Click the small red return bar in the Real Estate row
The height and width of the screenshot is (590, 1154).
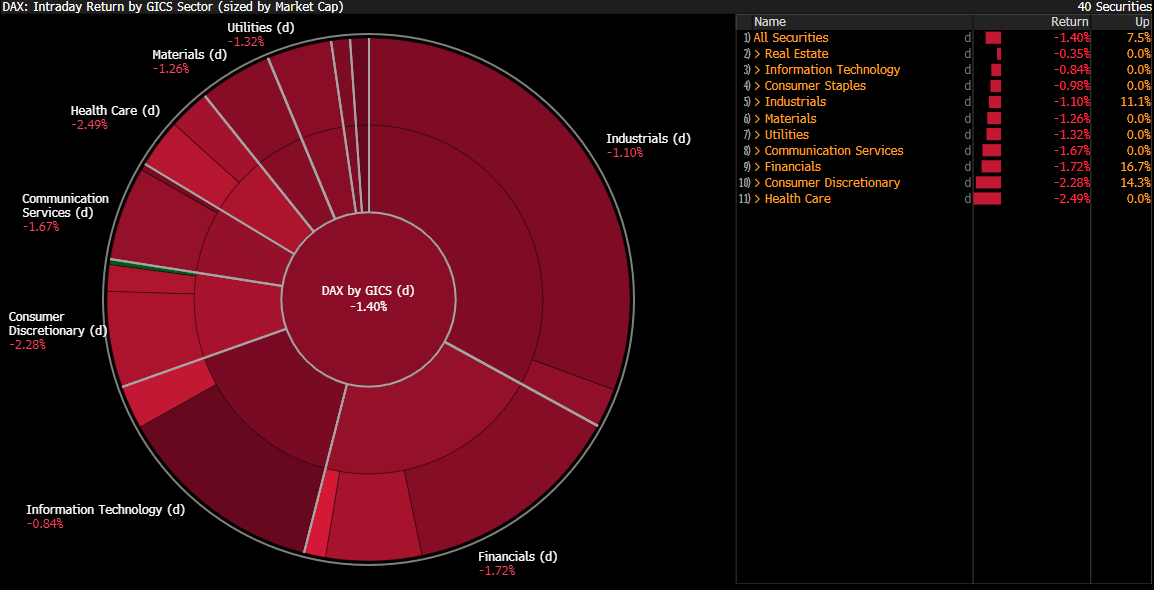pyautogui.click(x=999, y=54)
